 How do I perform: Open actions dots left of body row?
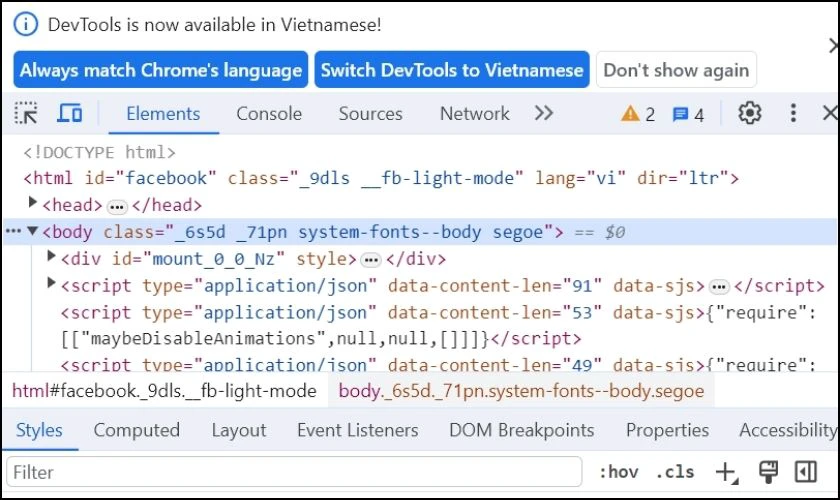click(13, 232)
